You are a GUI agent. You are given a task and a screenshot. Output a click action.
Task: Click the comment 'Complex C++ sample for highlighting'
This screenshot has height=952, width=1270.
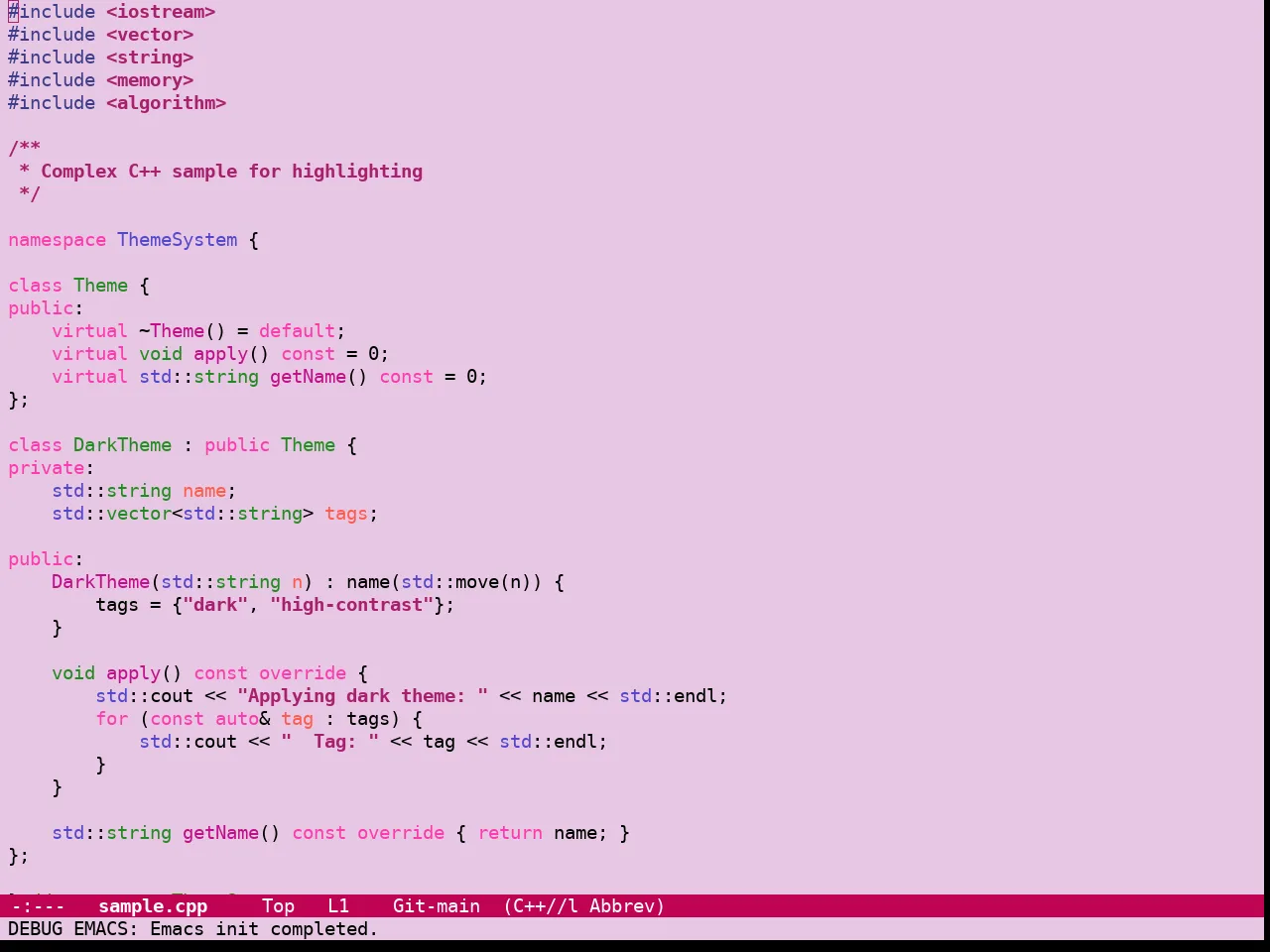pyautogui.click(x=232, y=172)
